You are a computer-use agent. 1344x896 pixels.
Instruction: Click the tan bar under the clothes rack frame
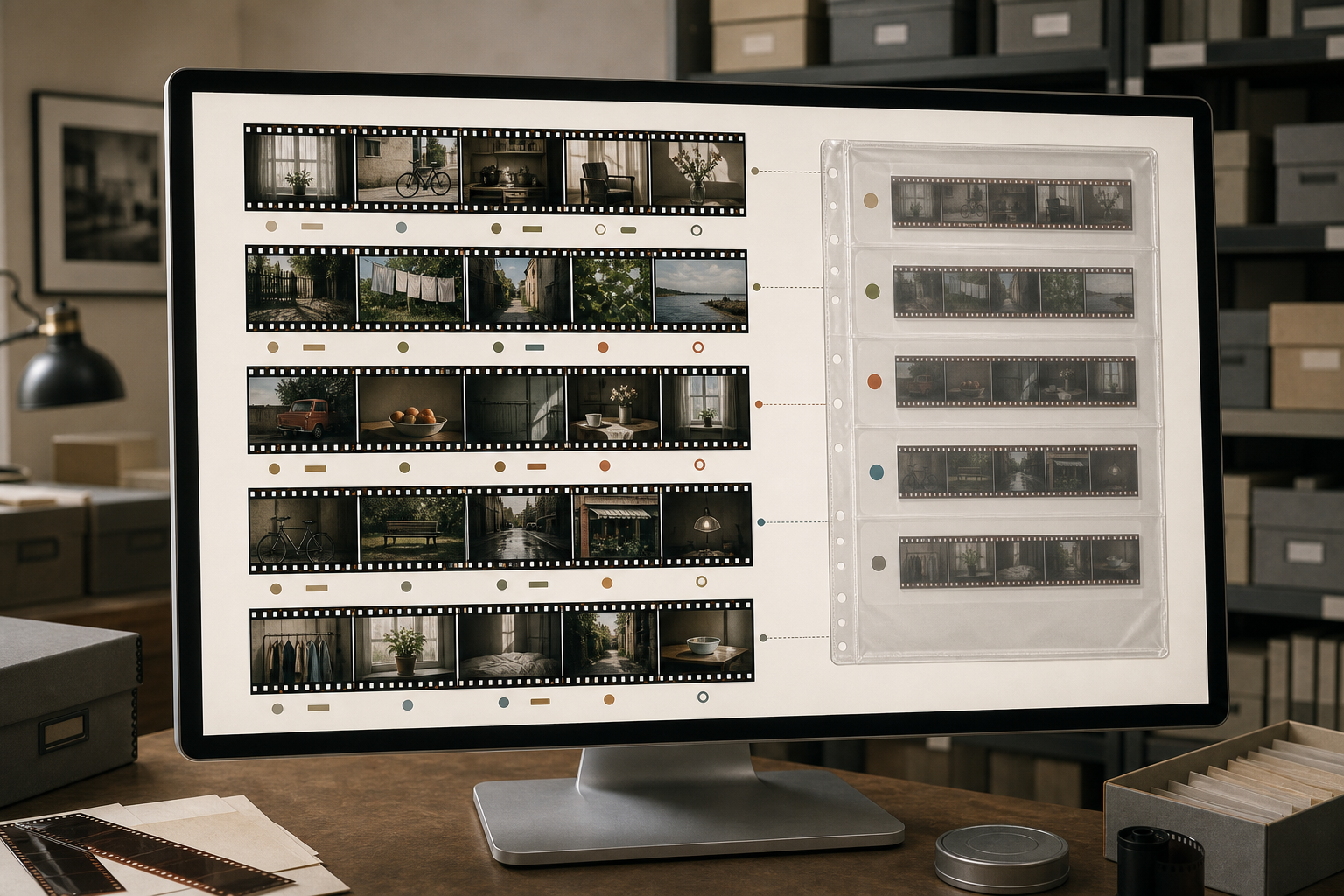[318, 707]
